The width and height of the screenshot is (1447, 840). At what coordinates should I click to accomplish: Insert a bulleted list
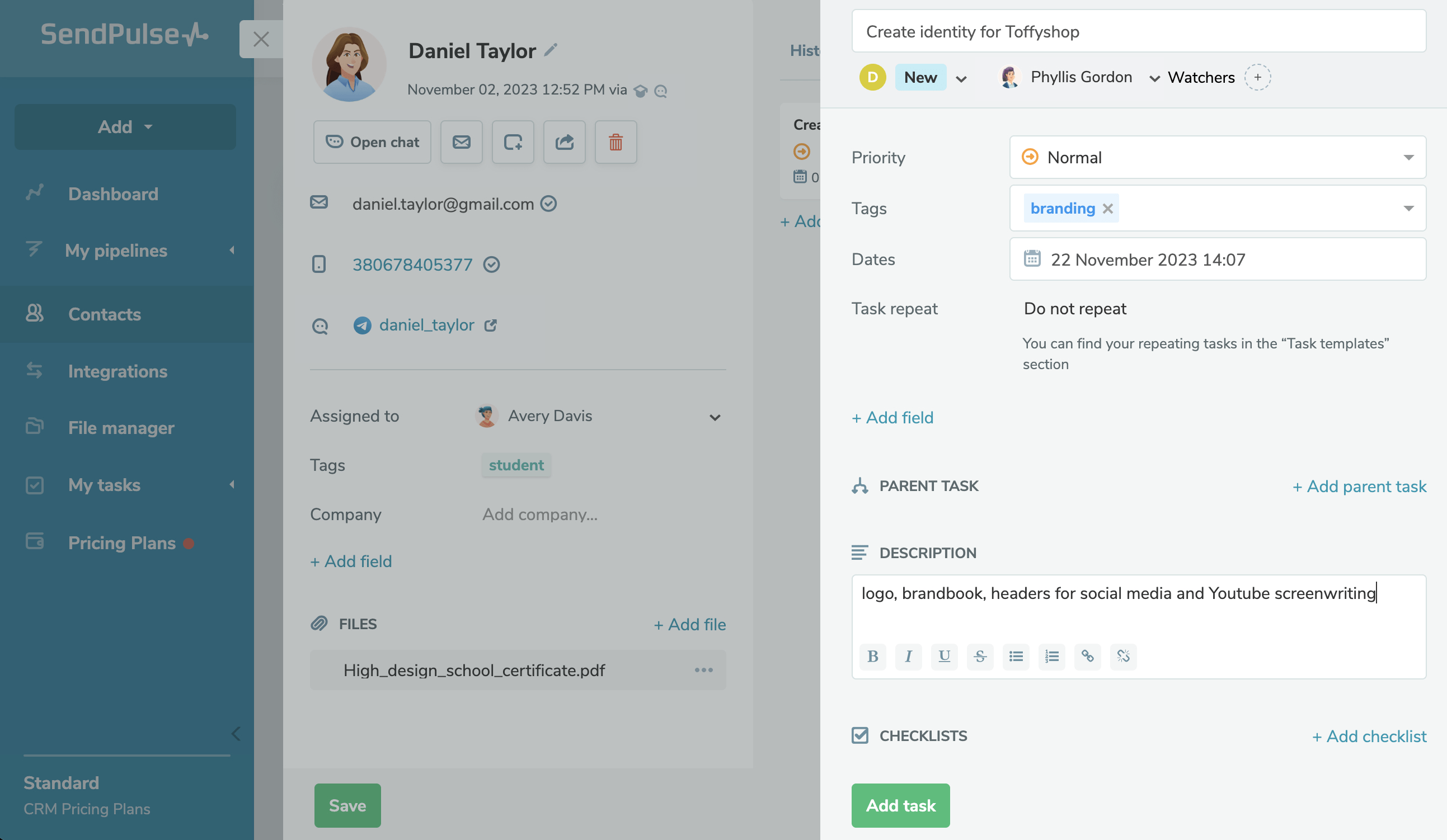(x=1016, y=656)
